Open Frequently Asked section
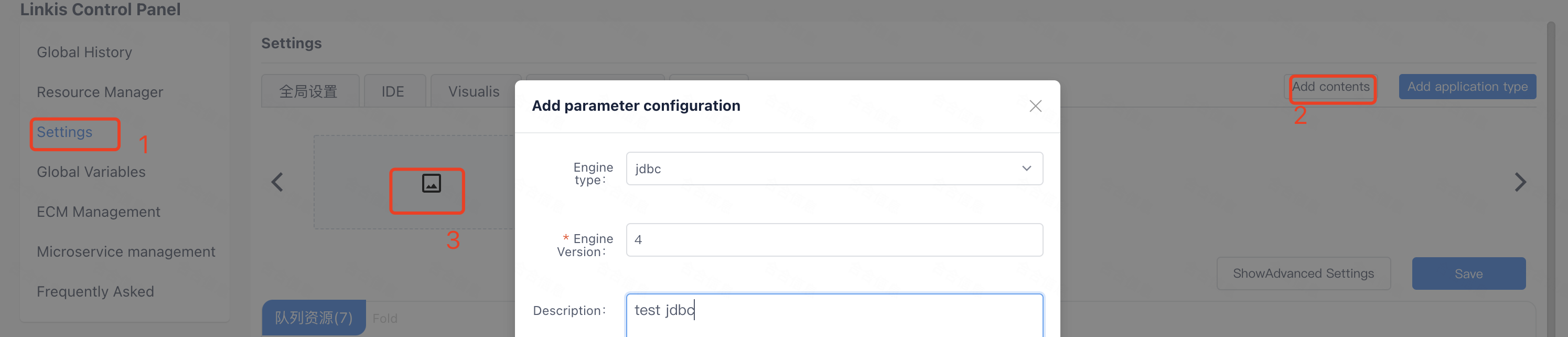The width and height of the screenshot is (1568, 337). pos(95,291)
